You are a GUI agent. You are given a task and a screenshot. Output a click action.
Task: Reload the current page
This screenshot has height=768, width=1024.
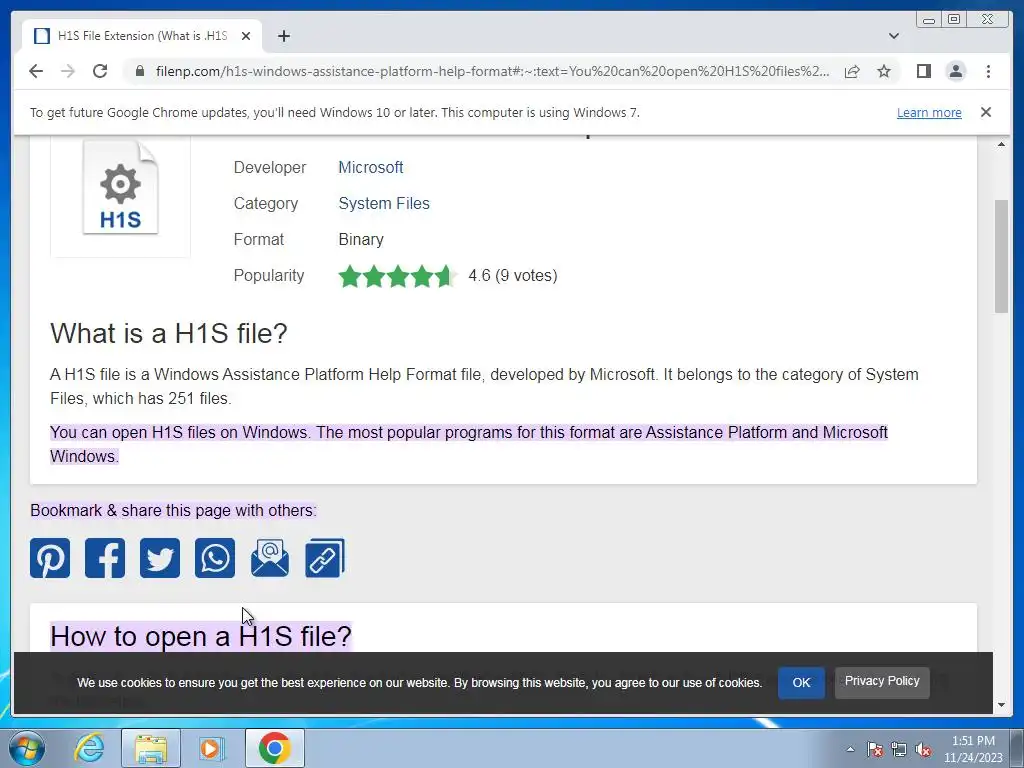100,71
